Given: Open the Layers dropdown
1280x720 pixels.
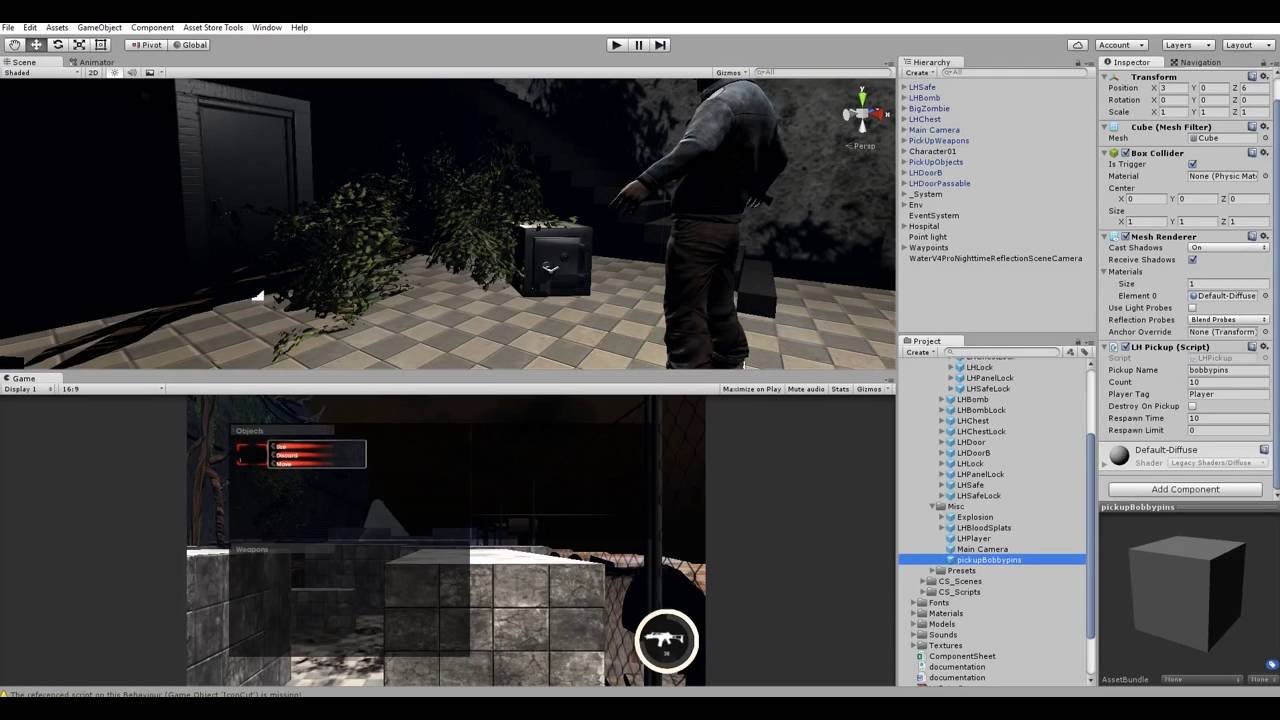Looking at the screenshot, I should (x=1187, y=45).
